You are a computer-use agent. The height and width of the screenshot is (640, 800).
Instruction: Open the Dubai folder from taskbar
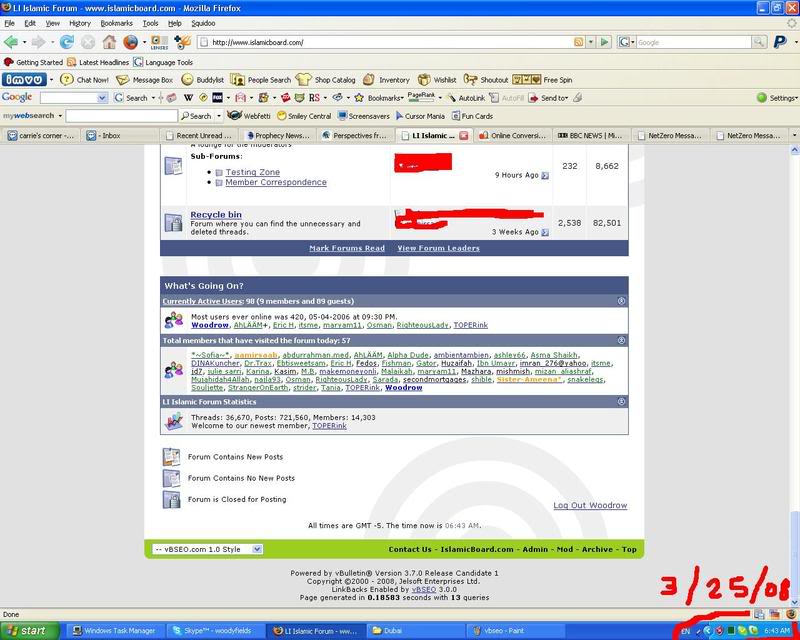[x=415, y=631]
